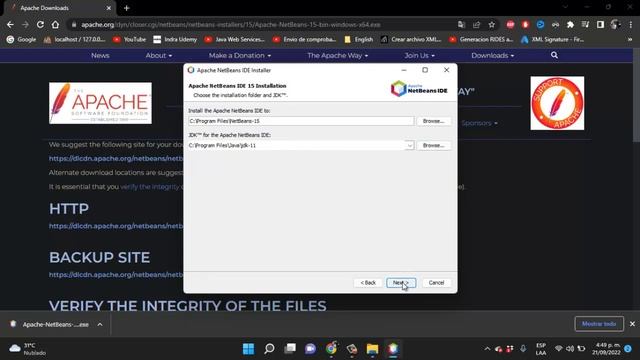Open a new browser tab with plus
The height and width of the screenshot is (360, 640).
point(127,8)
